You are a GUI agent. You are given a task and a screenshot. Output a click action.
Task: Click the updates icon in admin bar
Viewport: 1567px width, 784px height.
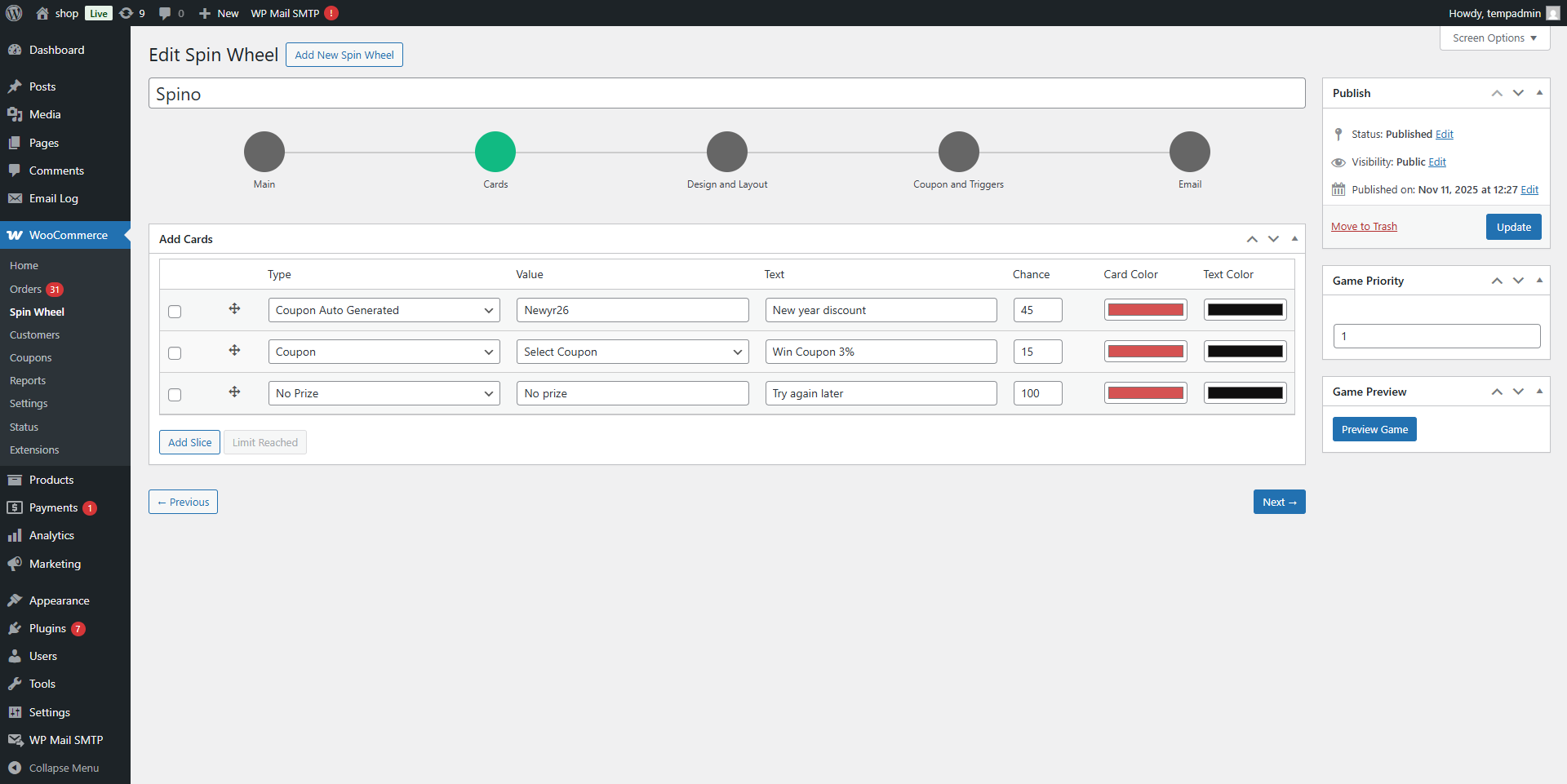click(126, 13)
